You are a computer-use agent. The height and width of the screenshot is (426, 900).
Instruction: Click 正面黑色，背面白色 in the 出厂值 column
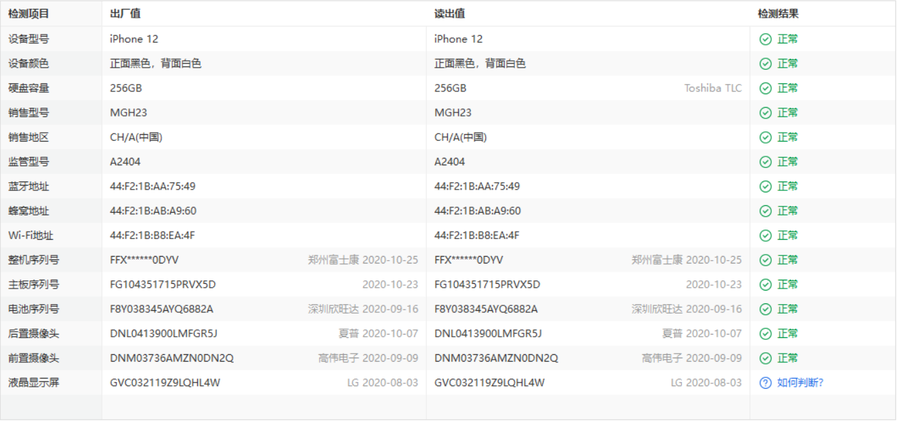(156, 64)
